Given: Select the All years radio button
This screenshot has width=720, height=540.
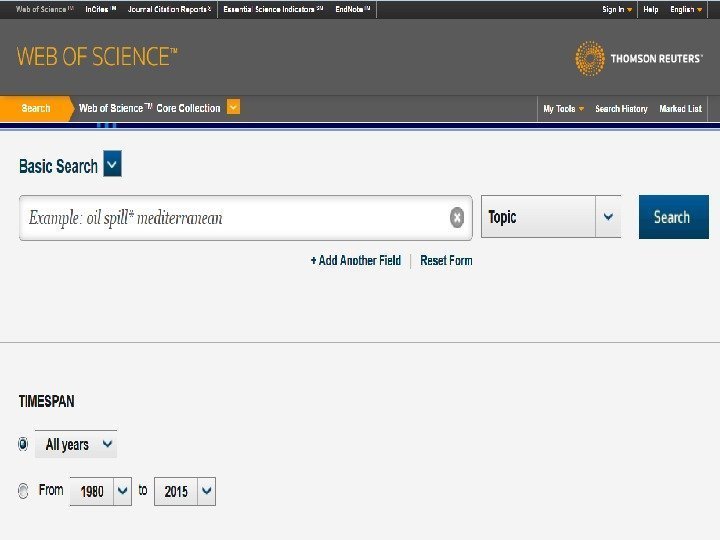Looking at the screenshot, I should pyautogui.click(x=23, y=444).
